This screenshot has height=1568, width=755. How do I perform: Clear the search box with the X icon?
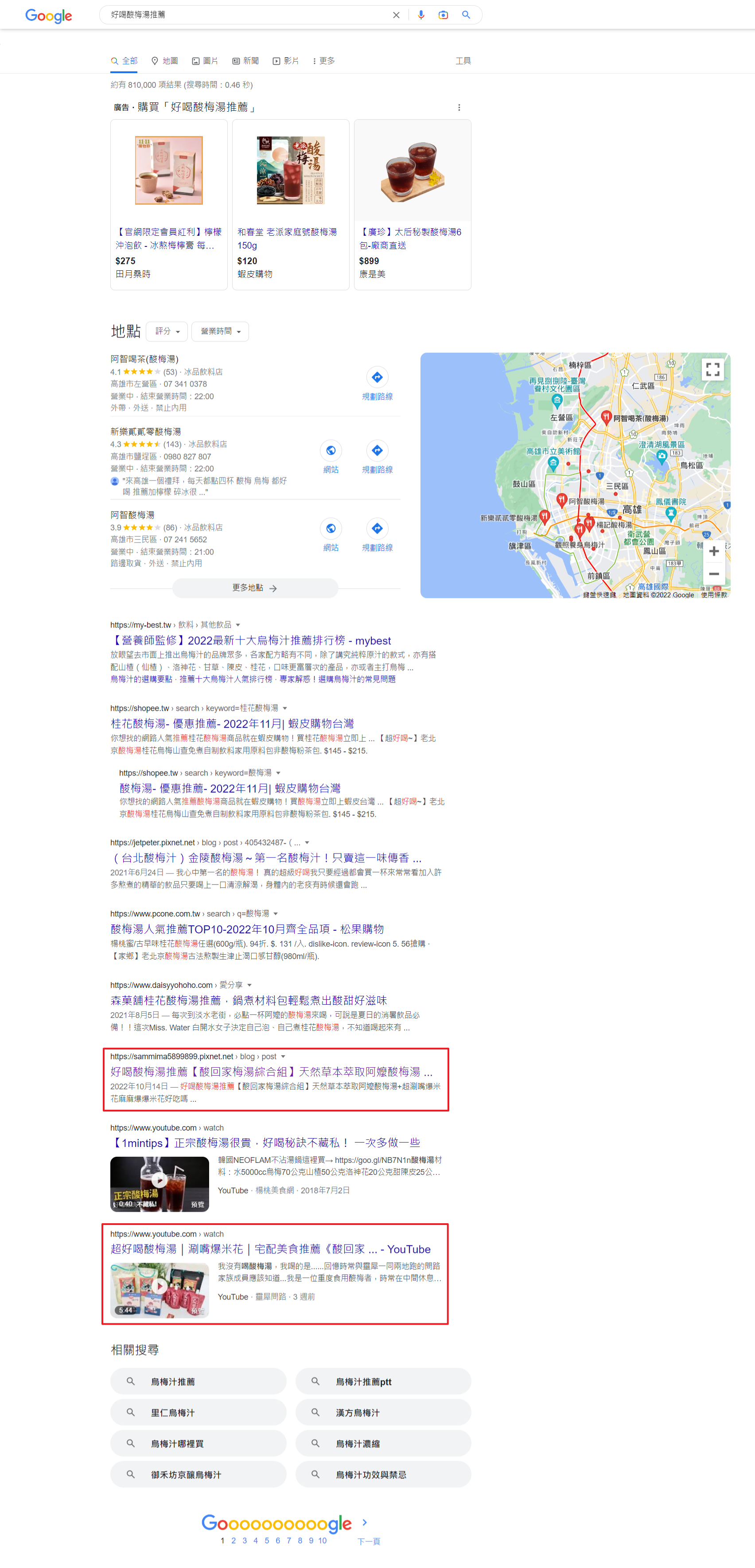[396, 15]
